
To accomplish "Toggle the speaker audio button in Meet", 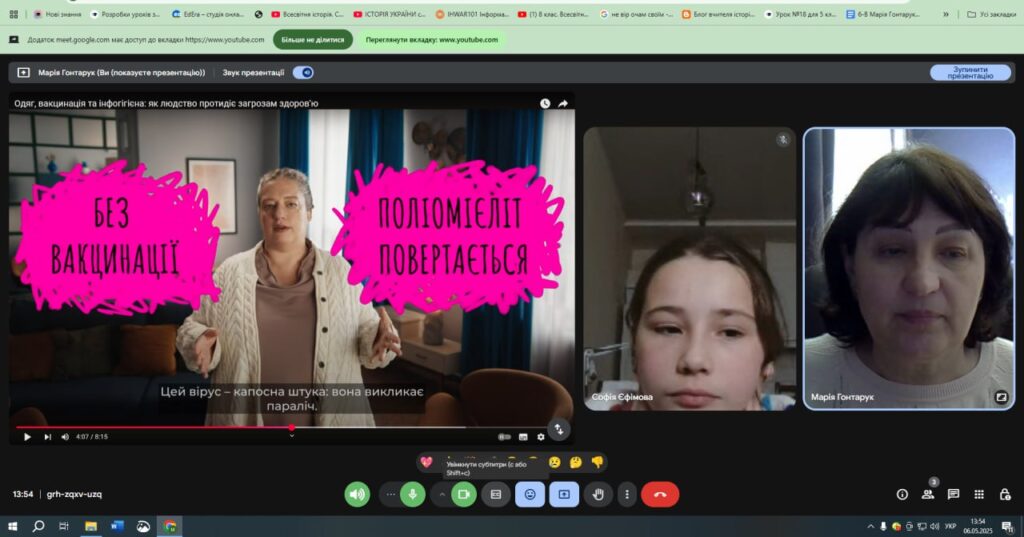I will point(357,495).
